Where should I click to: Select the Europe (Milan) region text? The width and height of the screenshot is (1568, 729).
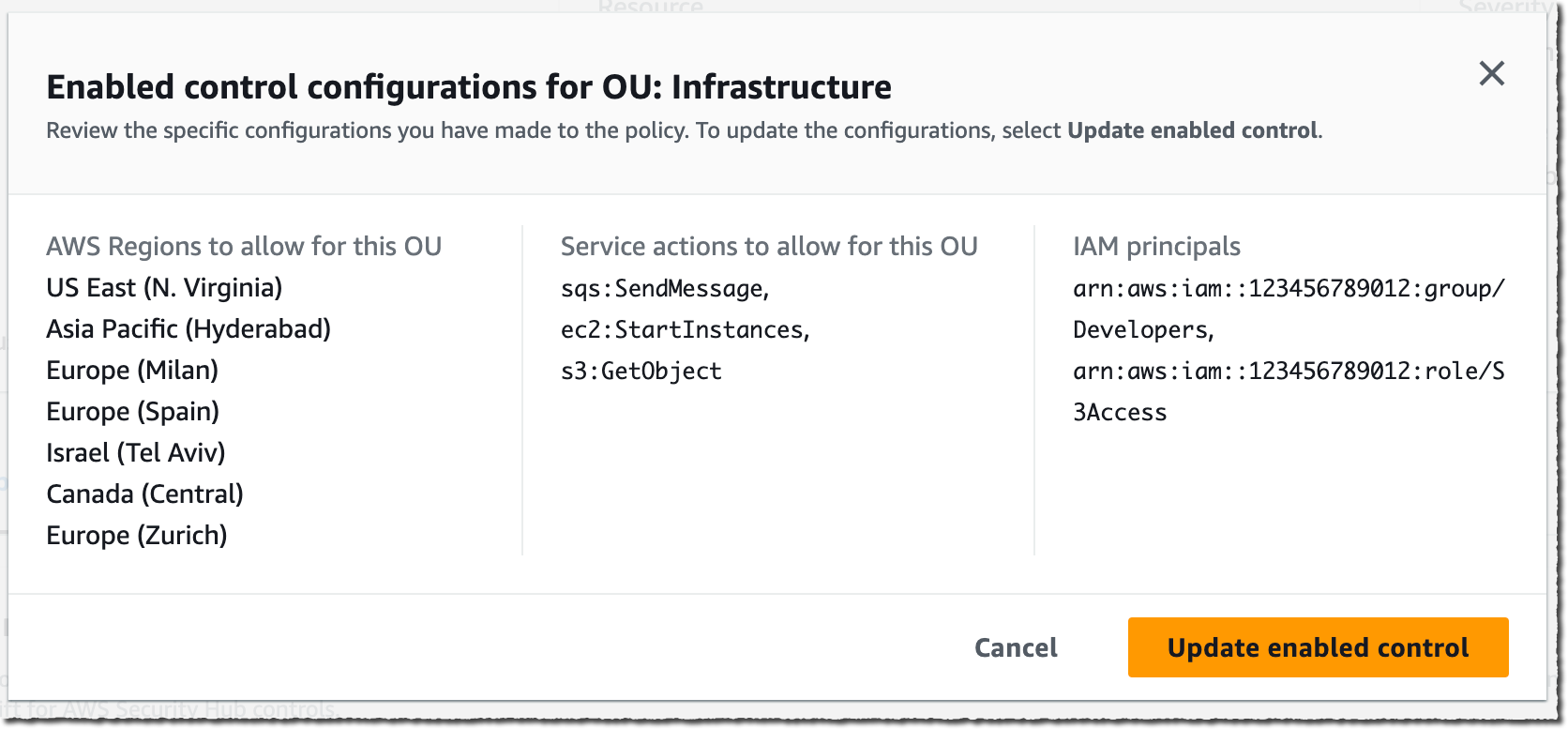[132, 370]
